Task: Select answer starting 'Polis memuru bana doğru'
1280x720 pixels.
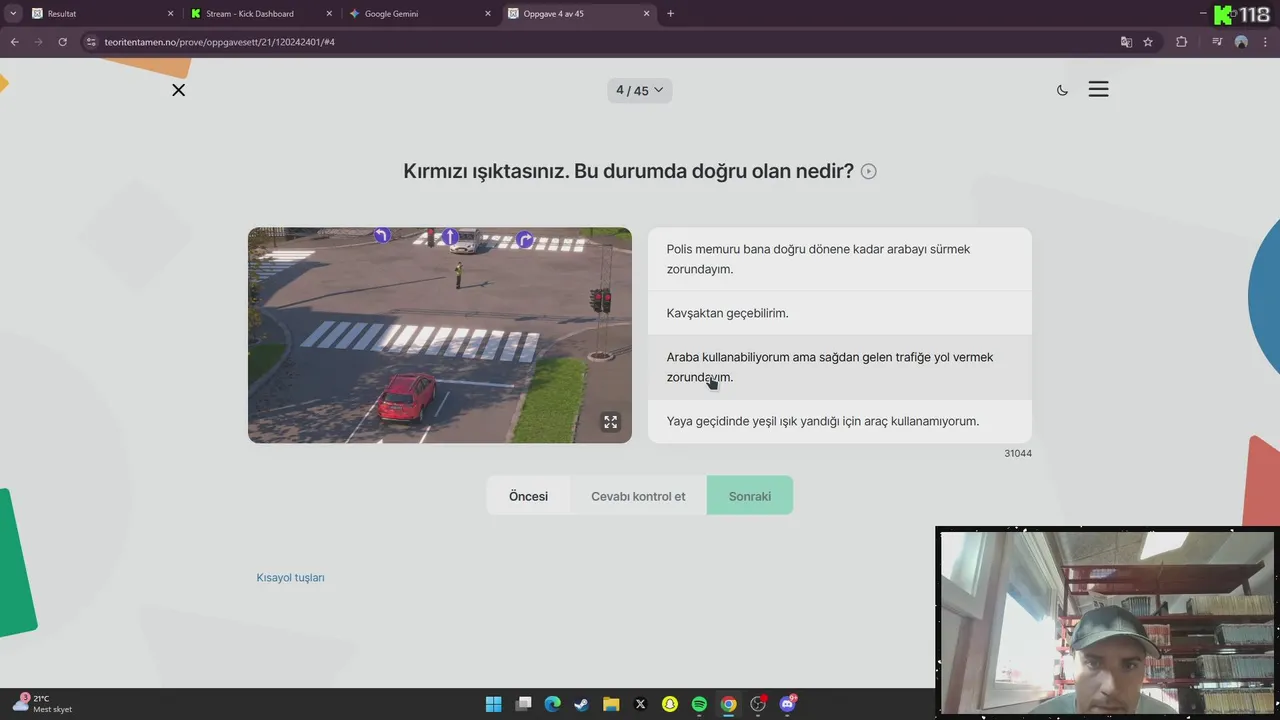Action: (x=840, y=259)
